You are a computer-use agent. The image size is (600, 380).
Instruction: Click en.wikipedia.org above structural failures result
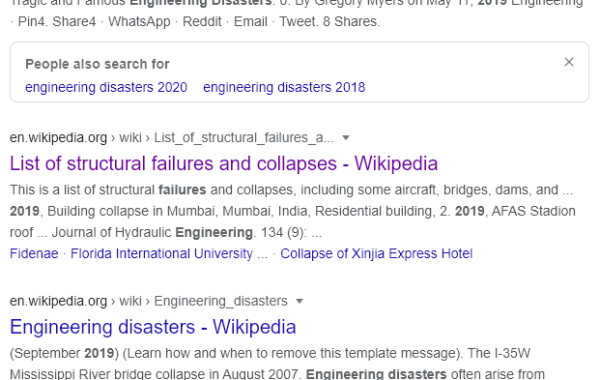(x=58, y=137)
